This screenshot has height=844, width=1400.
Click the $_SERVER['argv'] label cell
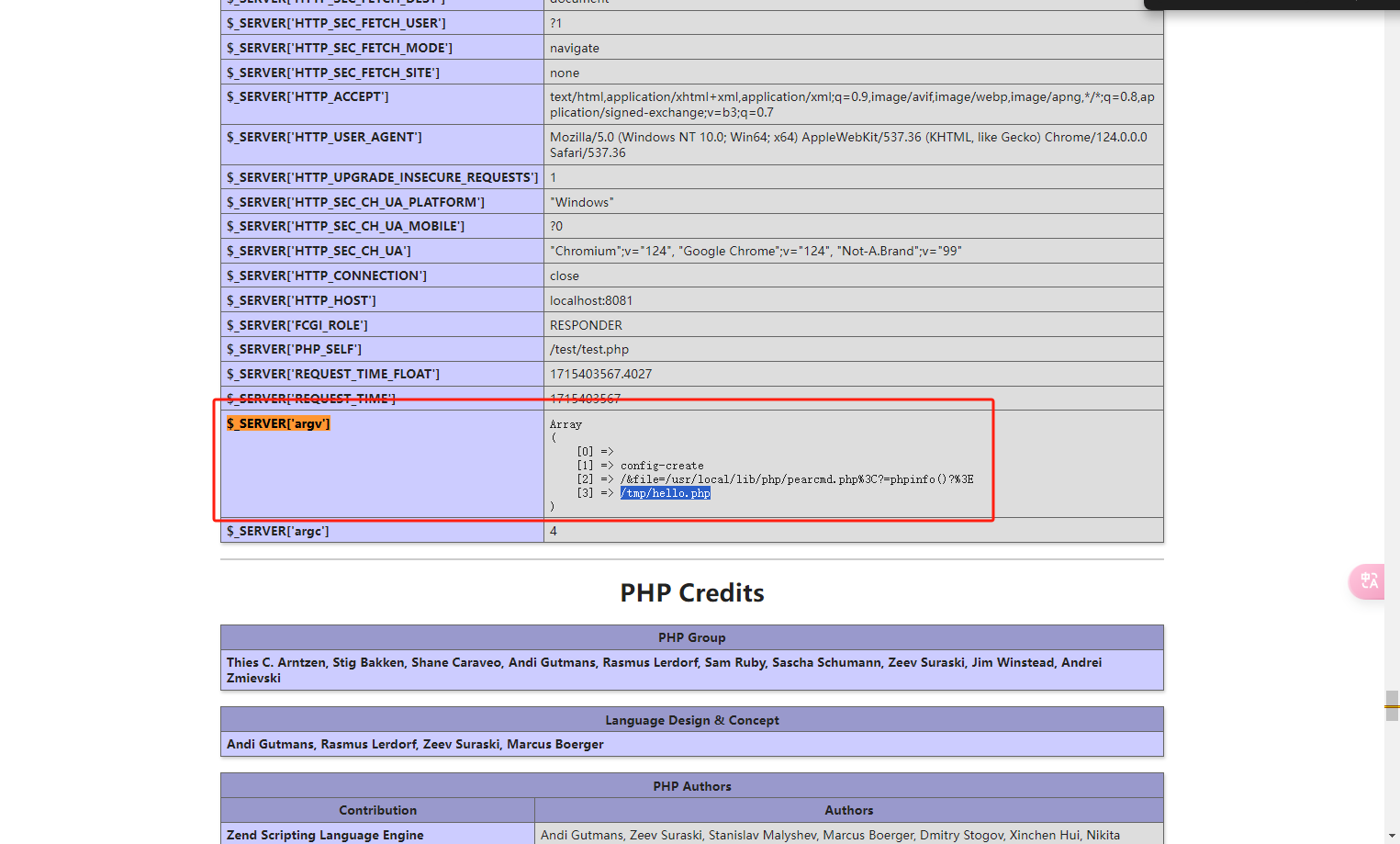coord(382,464)
